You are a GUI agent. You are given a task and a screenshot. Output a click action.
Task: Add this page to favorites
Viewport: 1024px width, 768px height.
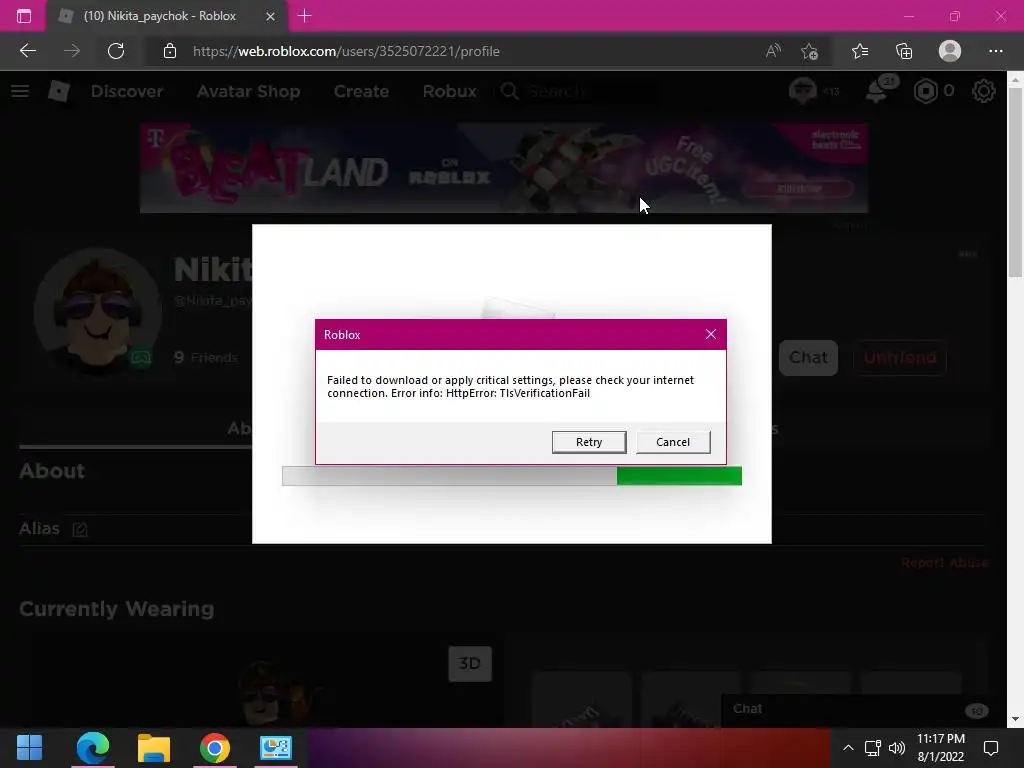click(810, 51)
